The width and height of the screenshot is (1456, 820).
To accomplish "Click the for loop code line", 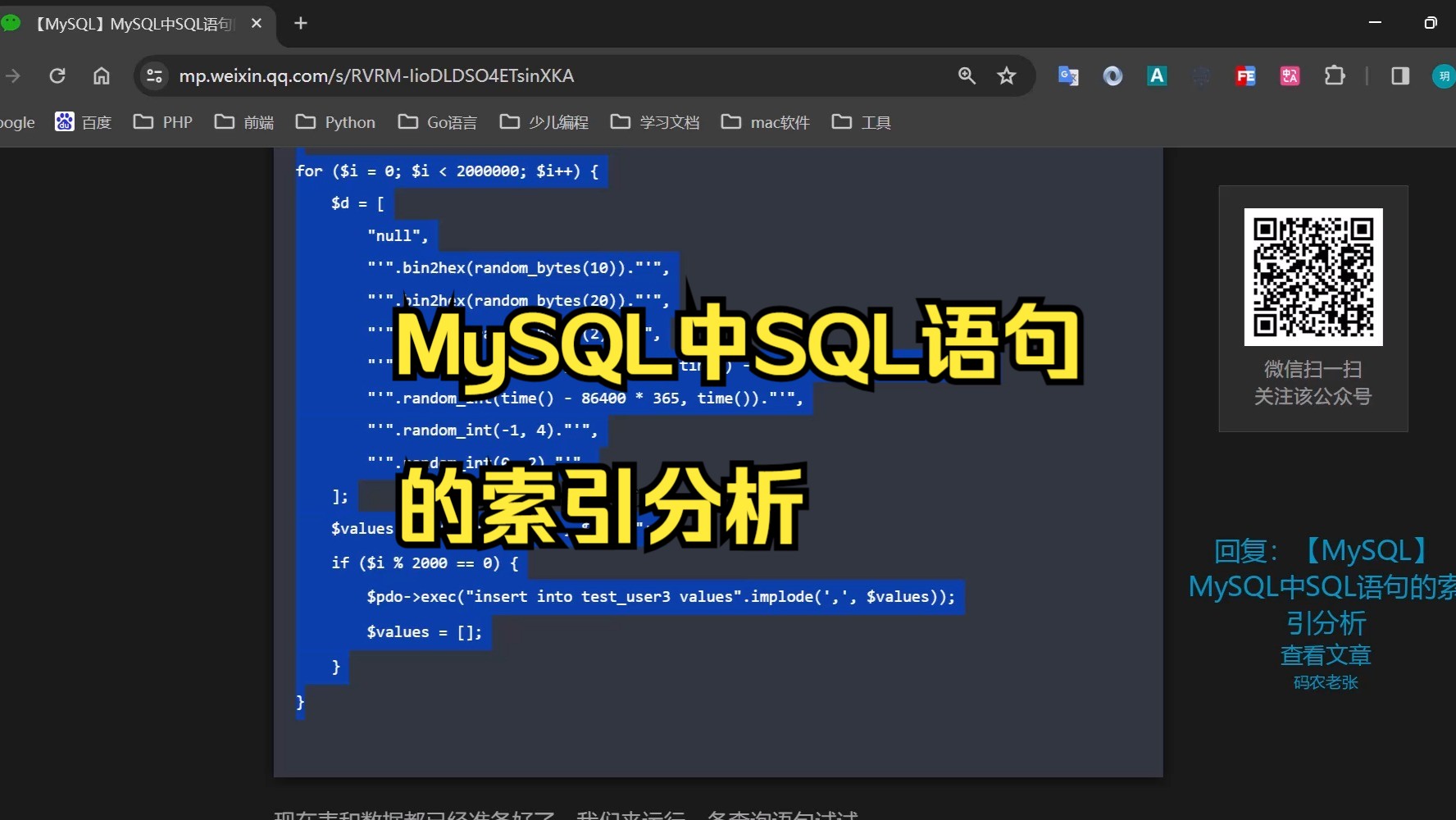I will (448, 171).
